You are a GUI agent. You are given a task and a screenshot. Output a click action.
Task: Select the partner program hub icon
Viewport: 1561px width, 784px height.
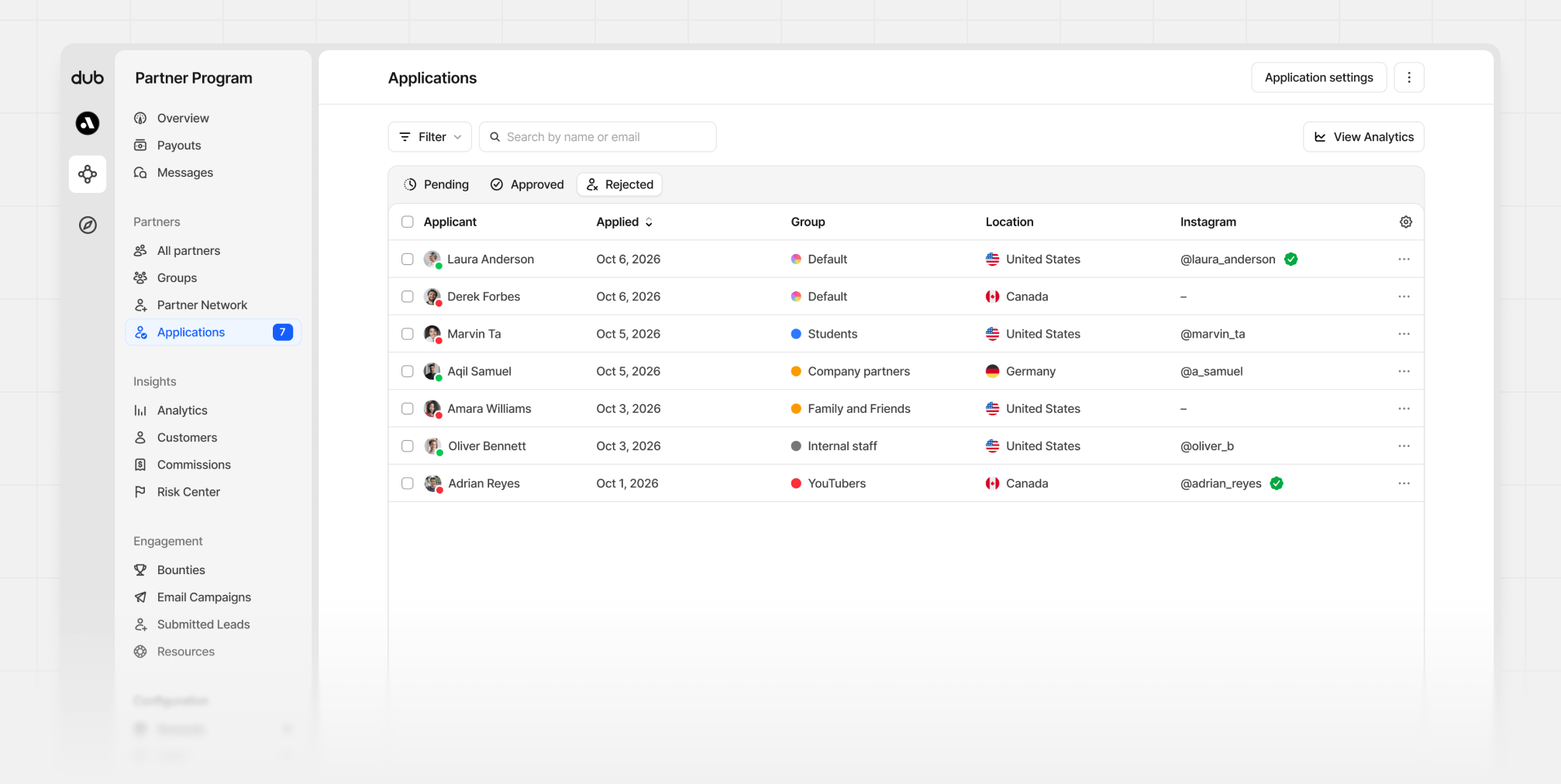(88, 174)
